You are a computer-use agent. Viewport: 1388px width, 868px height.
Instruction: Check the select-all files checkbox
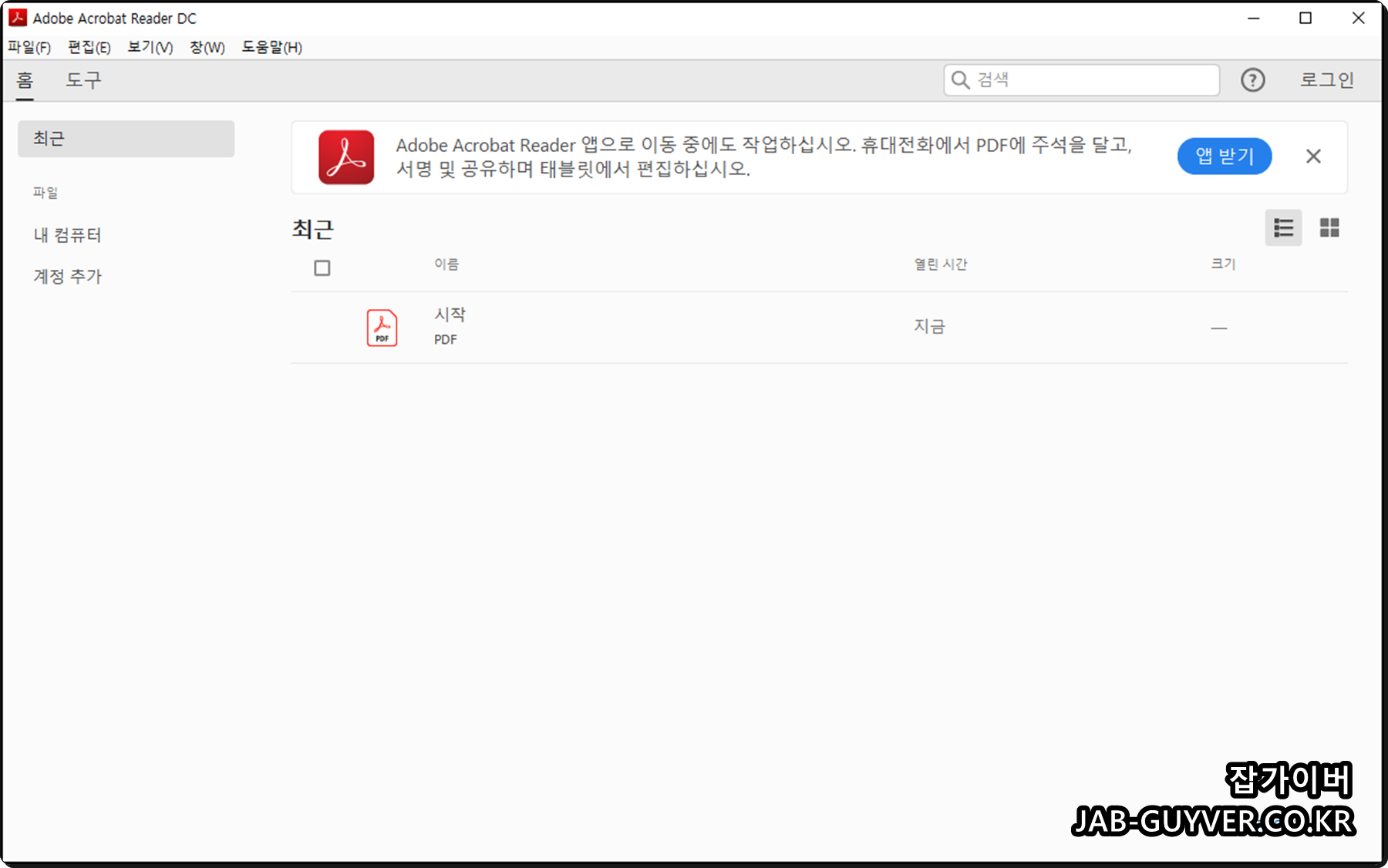pyautogui.click(x=322, y=268)
